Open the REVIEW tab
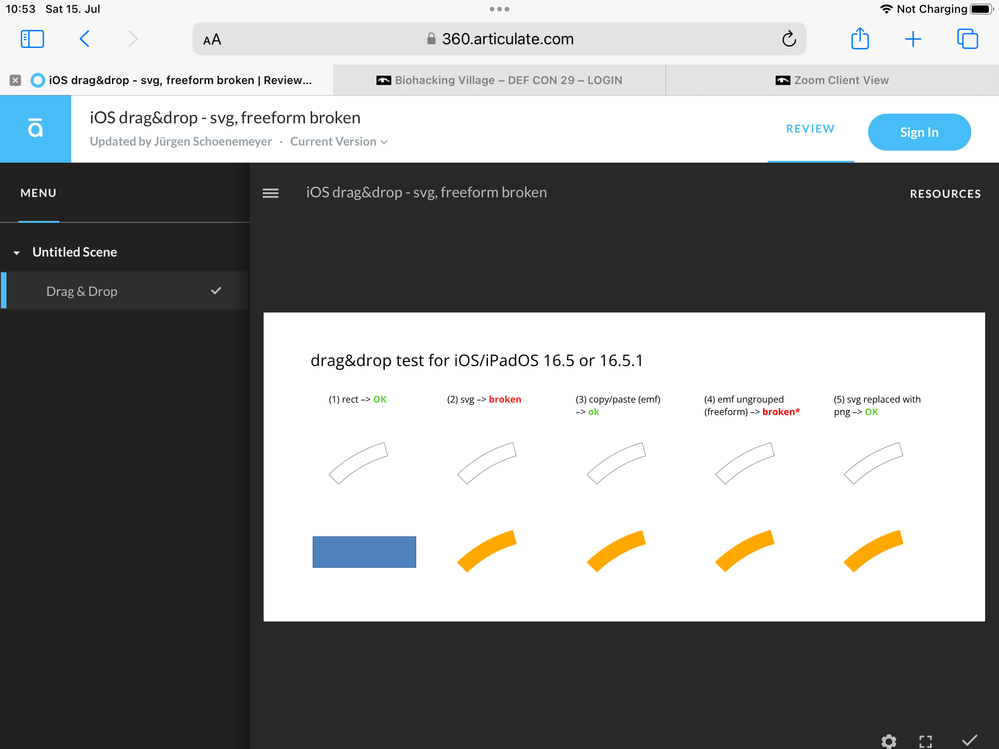 click(810, 129)
